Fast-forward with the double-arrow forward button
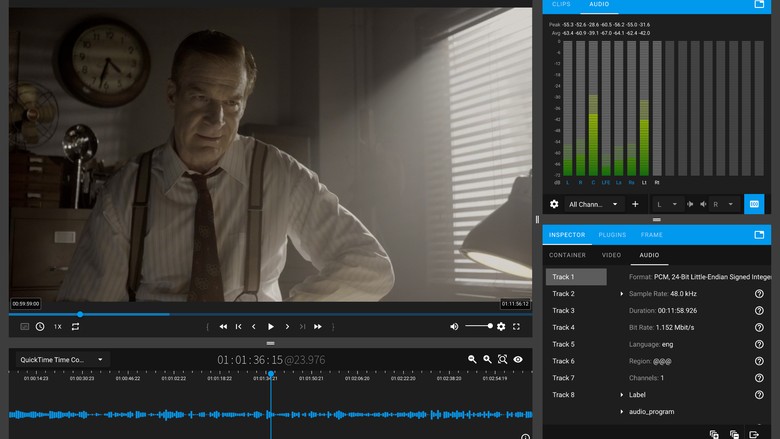The height and width of the screenshot is (439, 780). click(x=317, y=327)
